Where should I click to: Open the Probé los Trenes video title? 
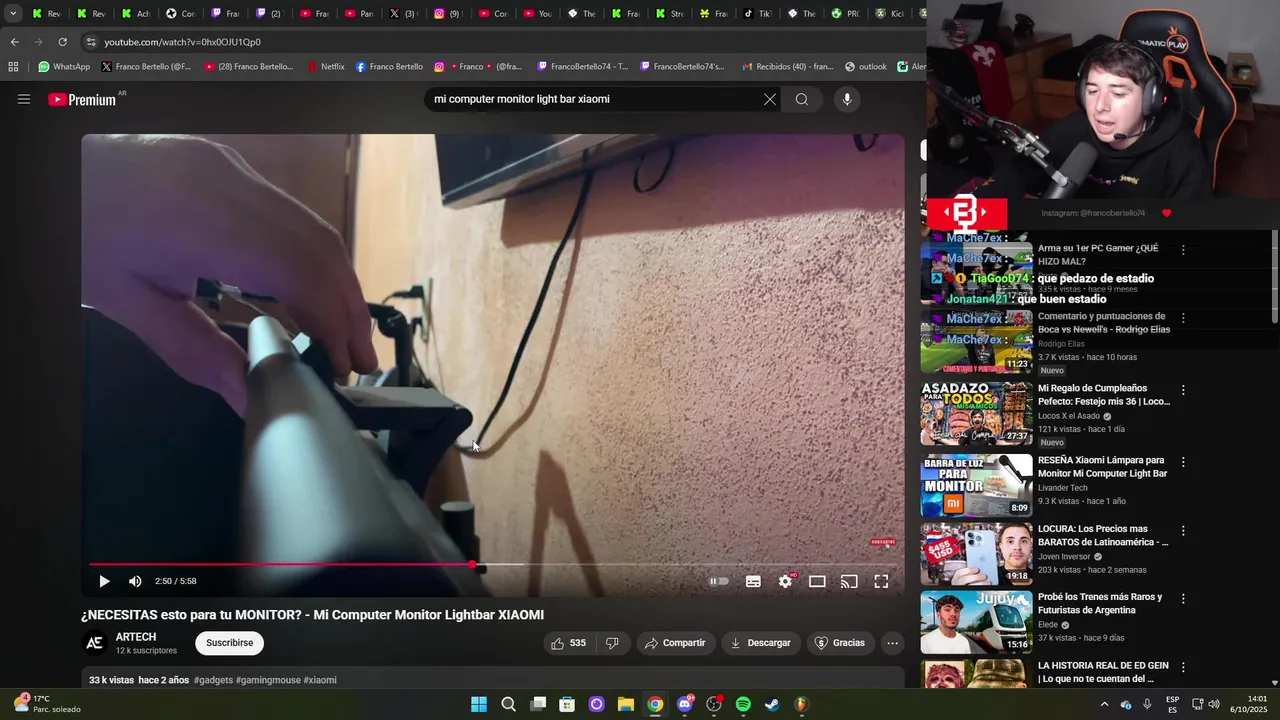coord(1100,604)
